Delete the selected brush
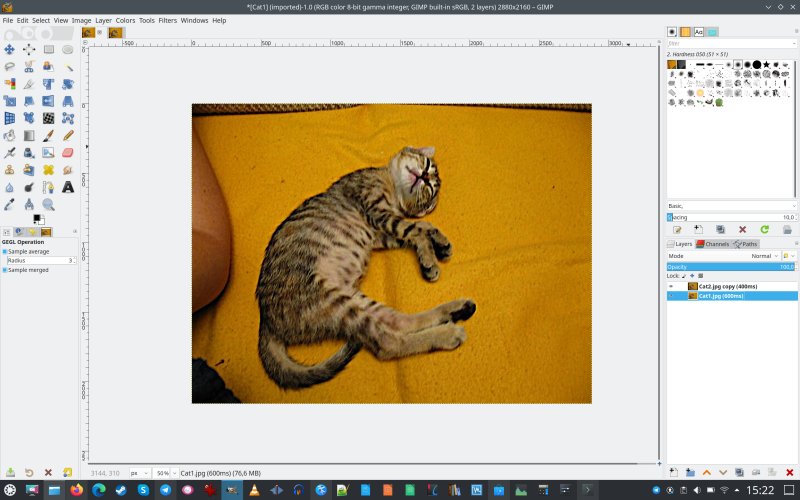The image size is (800, 500). (x=742, y=230)
